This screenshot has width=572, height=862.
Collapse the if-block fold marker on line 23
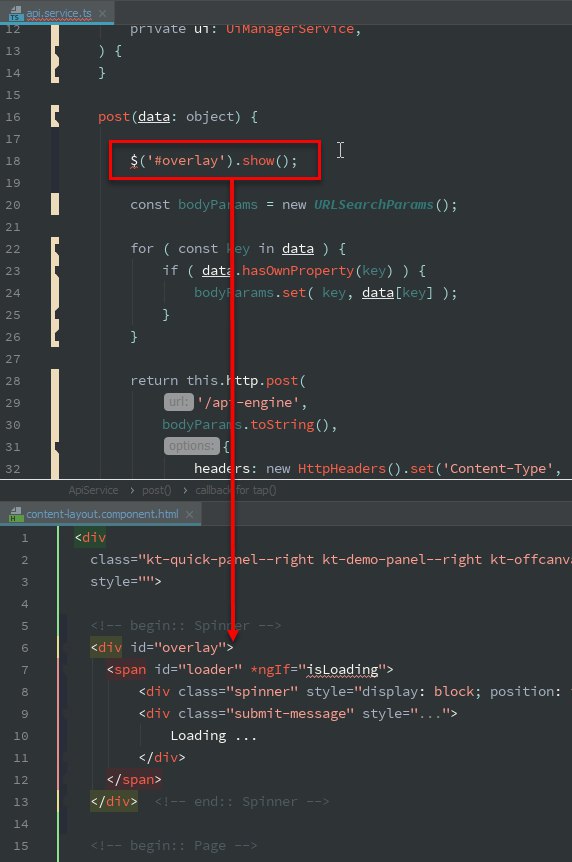point(55,270)
